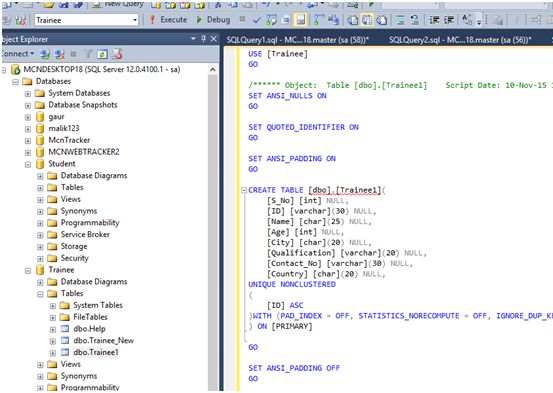Open the Connect dropdown in Object Explorer
The width and height of the screenshot is (553, 393).
(x=18, y=54)
